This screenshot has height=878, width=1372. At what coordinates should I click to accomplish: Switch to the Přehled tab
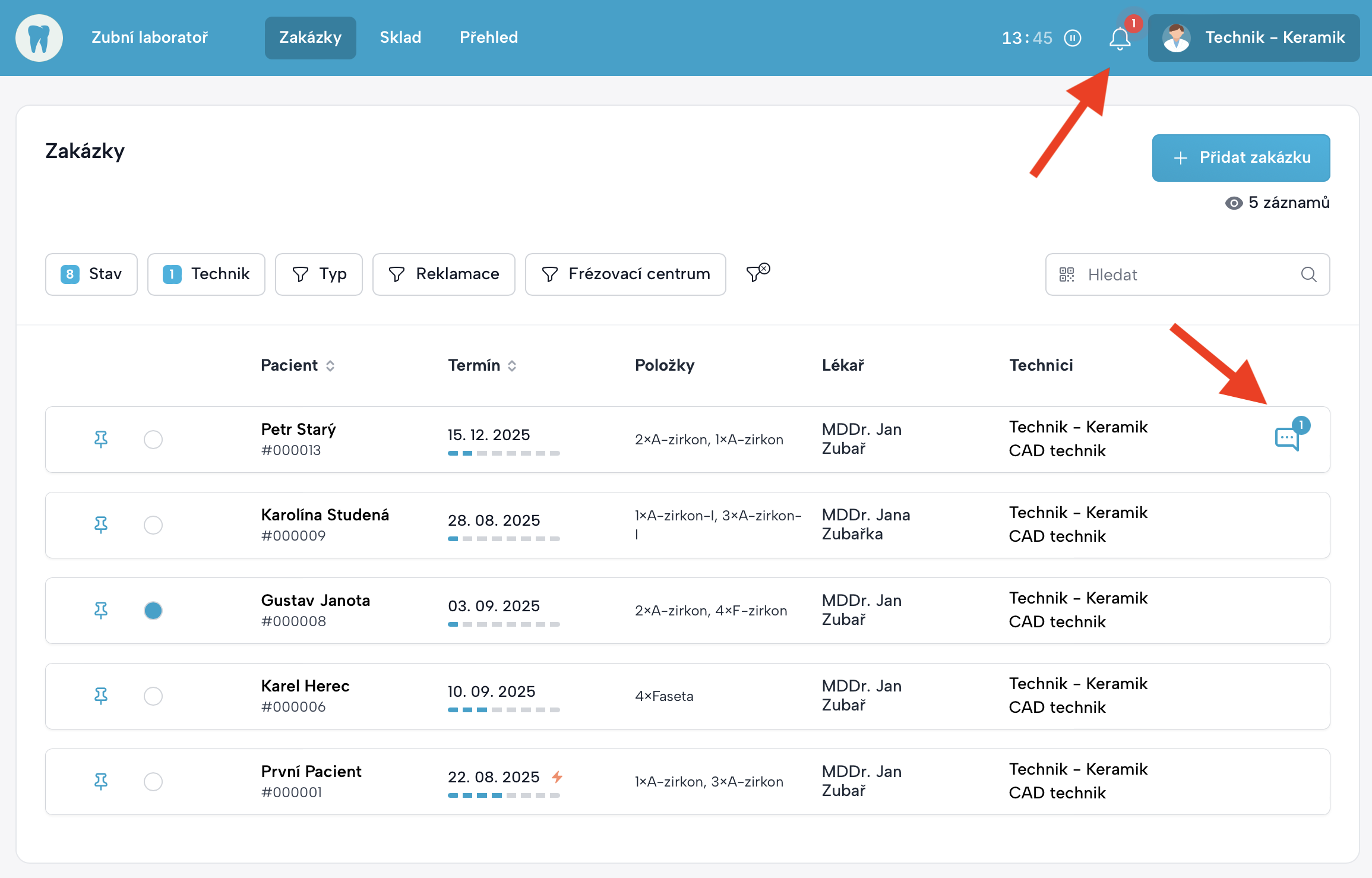pos(489,37)
